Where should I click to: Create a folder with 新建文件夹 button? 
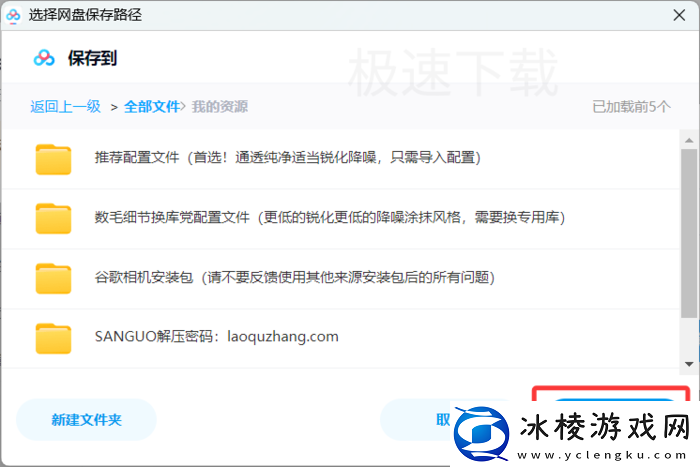[x=86, y=420]
